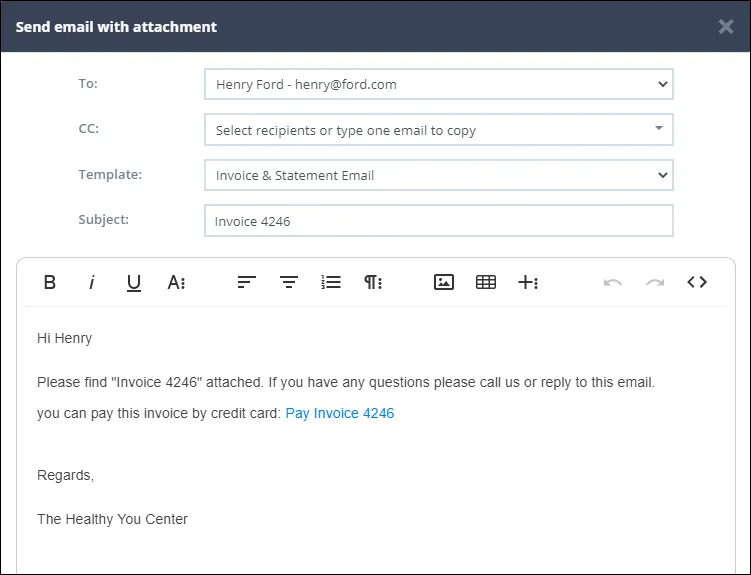
Task: Insert a table into the email
Action: coord(486,282)
